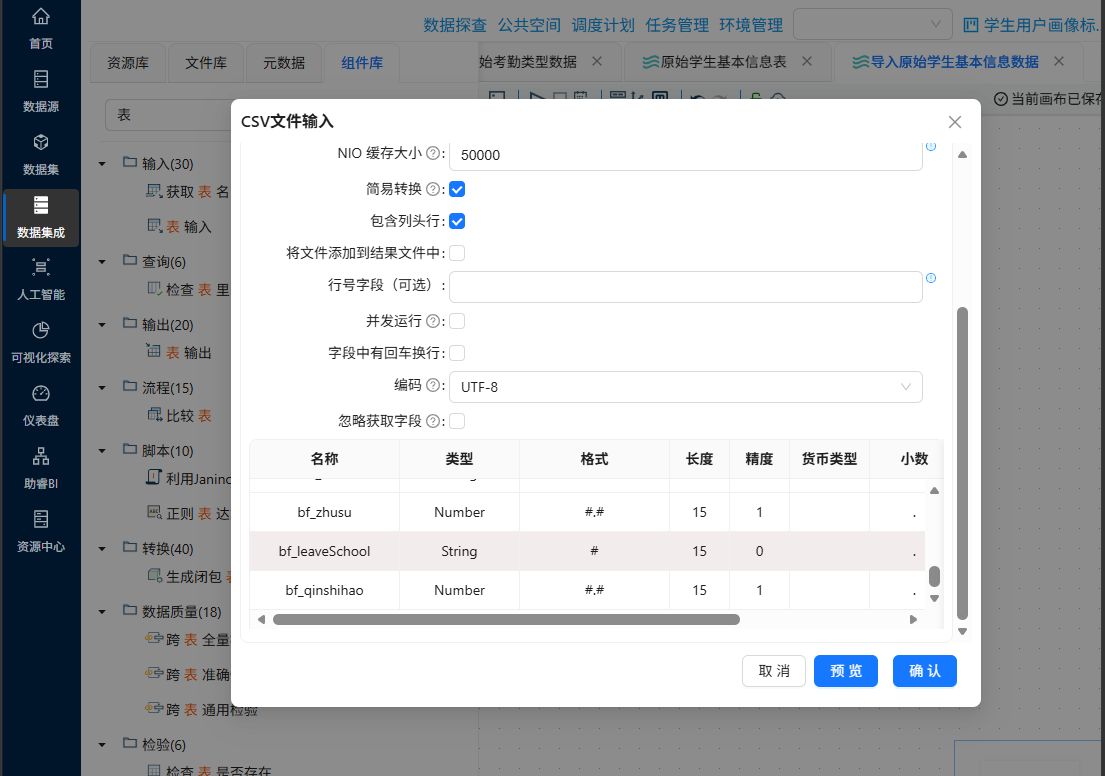
Task: Collapse the 脚本(10) tree folder
Action: click(102, 450)
